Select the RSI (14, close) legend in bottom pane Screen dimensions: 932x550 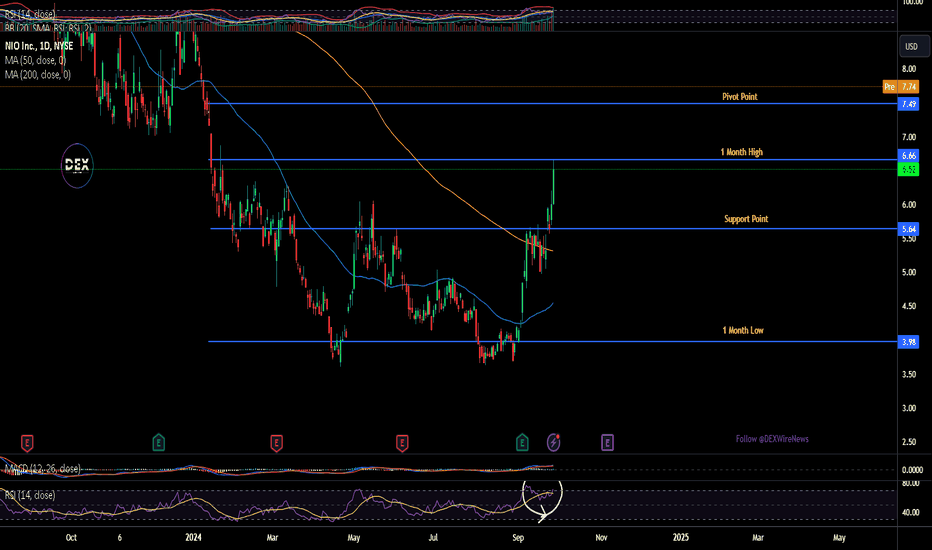[30, 495]
